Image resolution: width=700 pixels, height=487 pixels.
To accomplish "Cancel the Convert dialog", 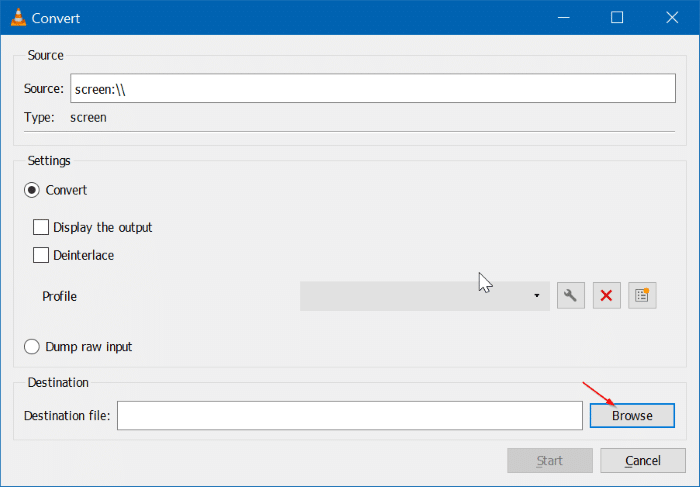I will coord(642,461).
